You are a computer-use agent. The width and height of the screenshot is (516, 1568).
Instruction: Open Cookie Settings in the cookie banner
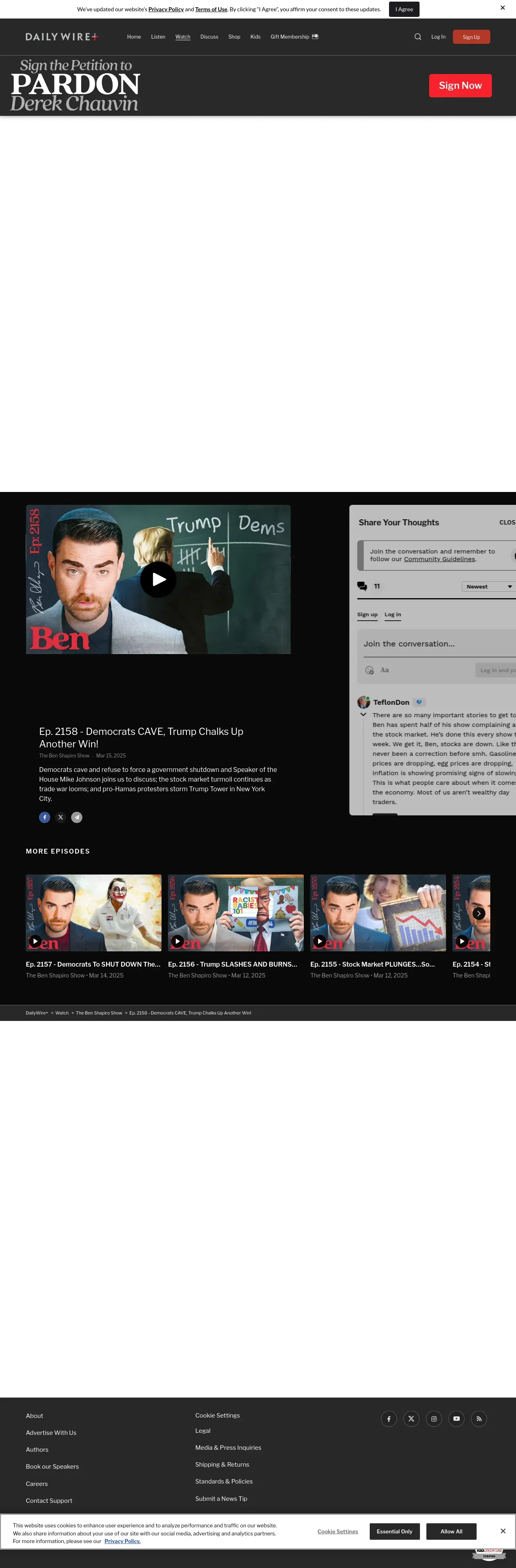[337, 1531]
